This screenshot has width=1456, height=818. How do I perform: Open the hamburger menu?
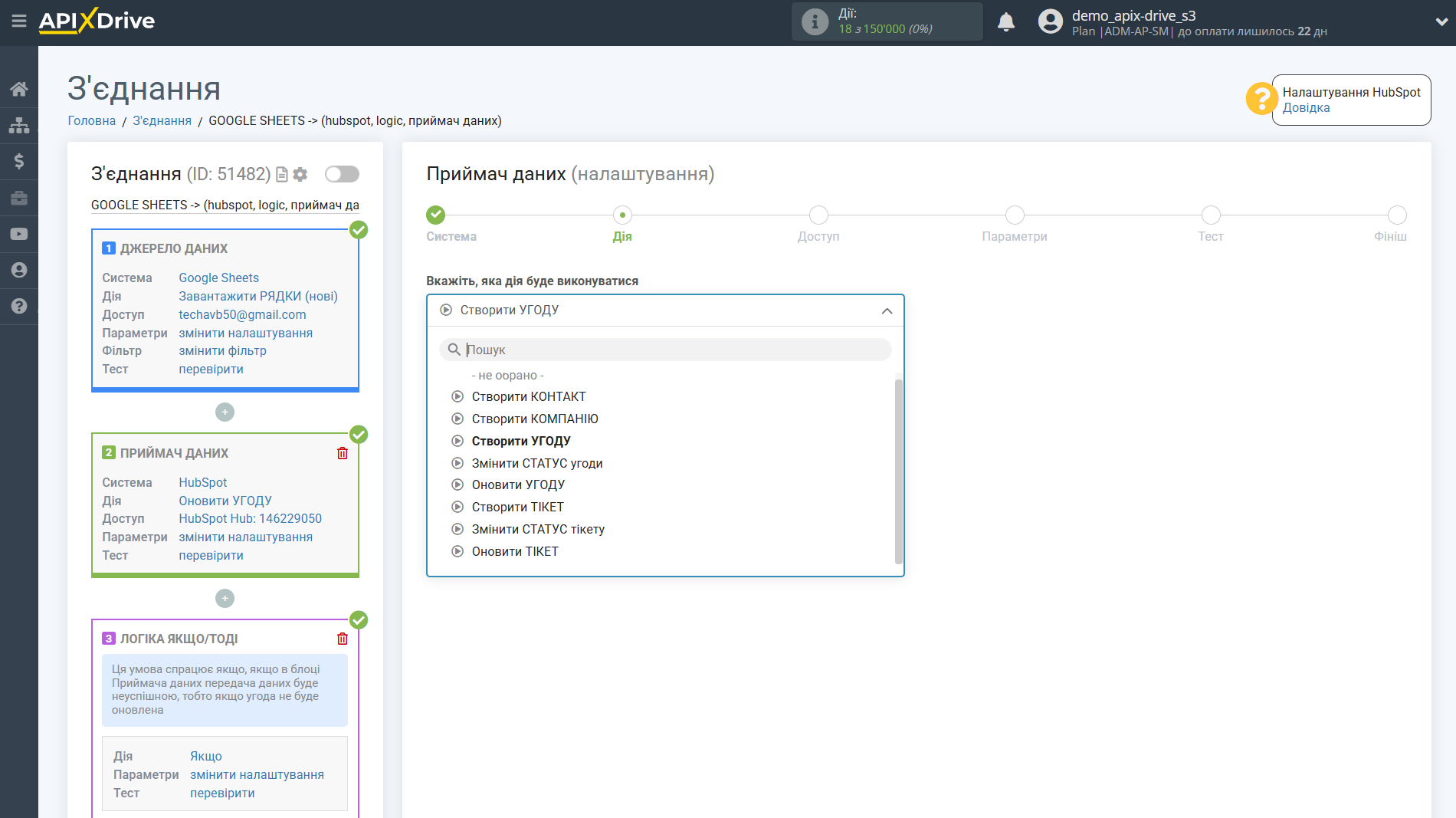19,21
